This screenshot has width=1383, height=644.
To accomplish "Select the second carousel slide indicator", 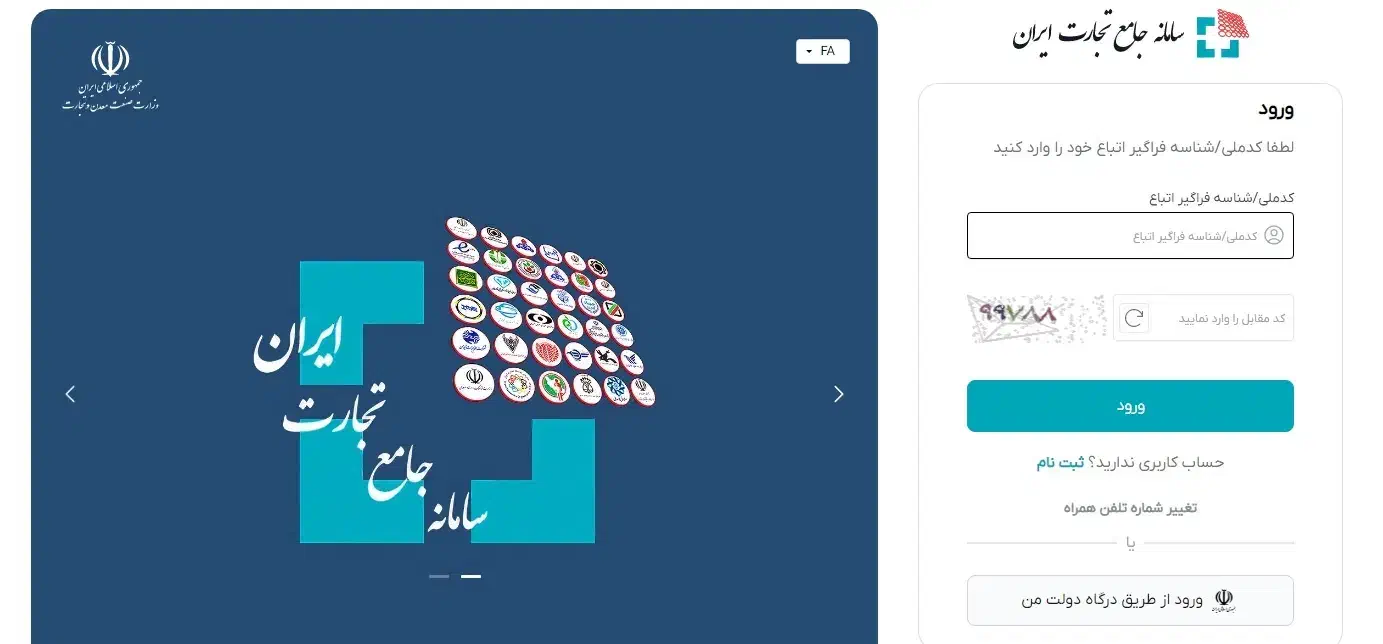I will [x=471, y=576].
